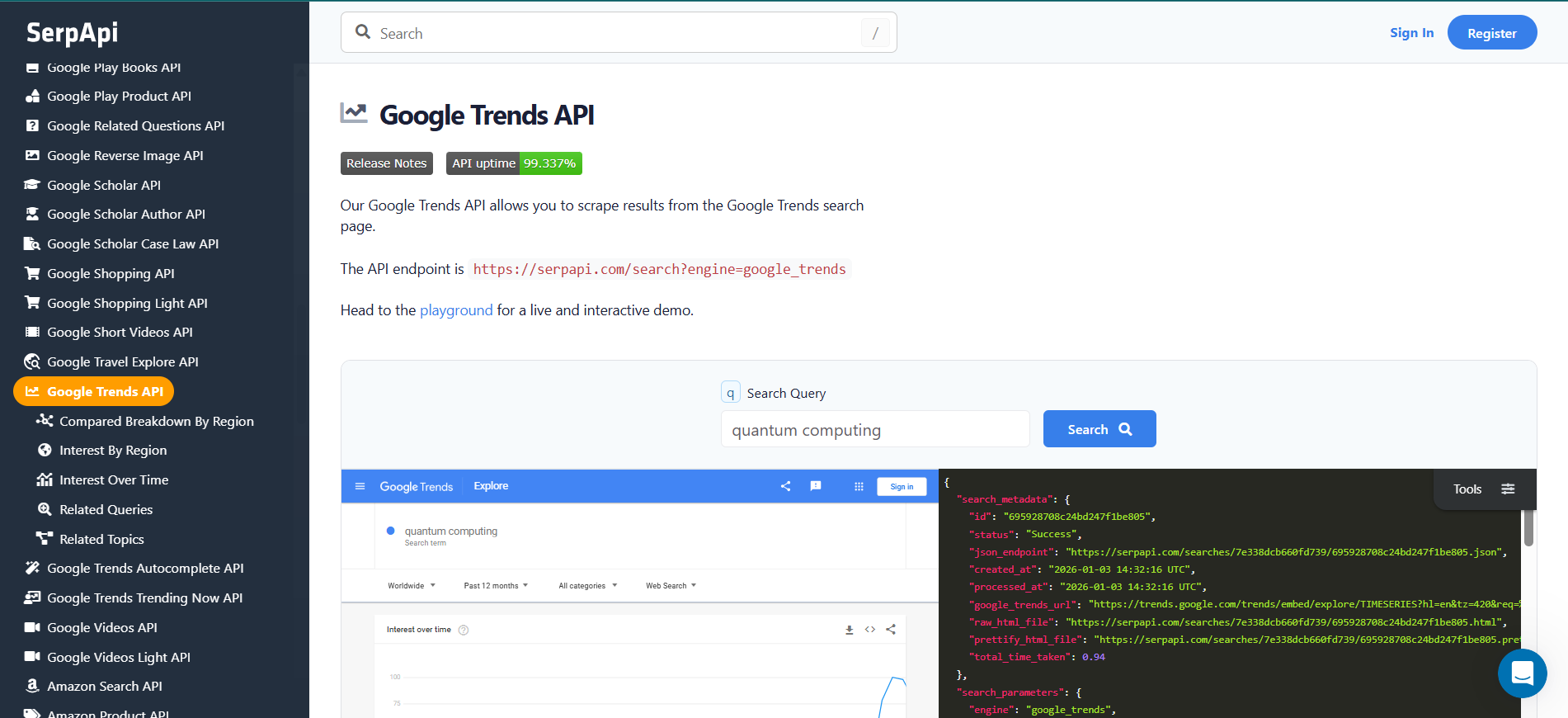This screenshot has width=1568, height=718.
Task: Click the json_endpoint URL in results
Action: coord(1286,552)
